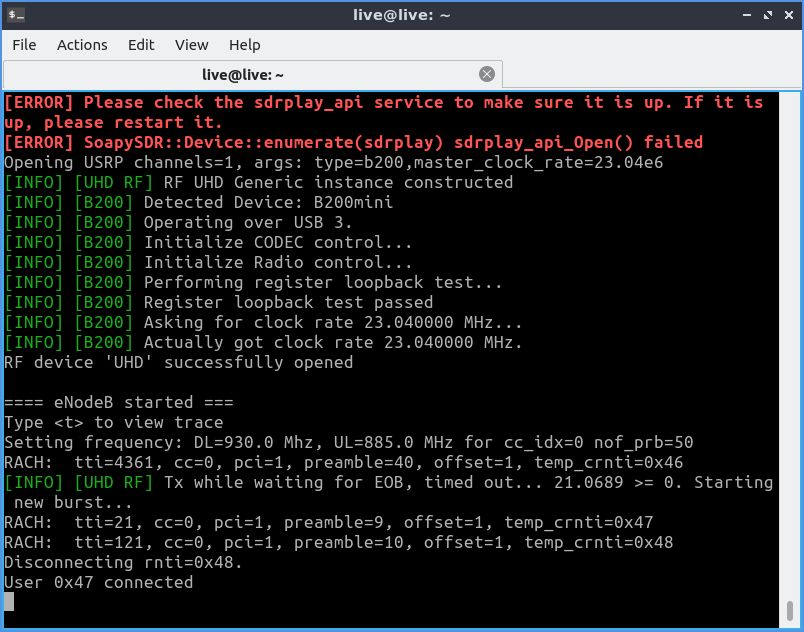Click the 'User 0x47 connected' line
Screen dimensions: 804x632
click(x=98, y=582)
